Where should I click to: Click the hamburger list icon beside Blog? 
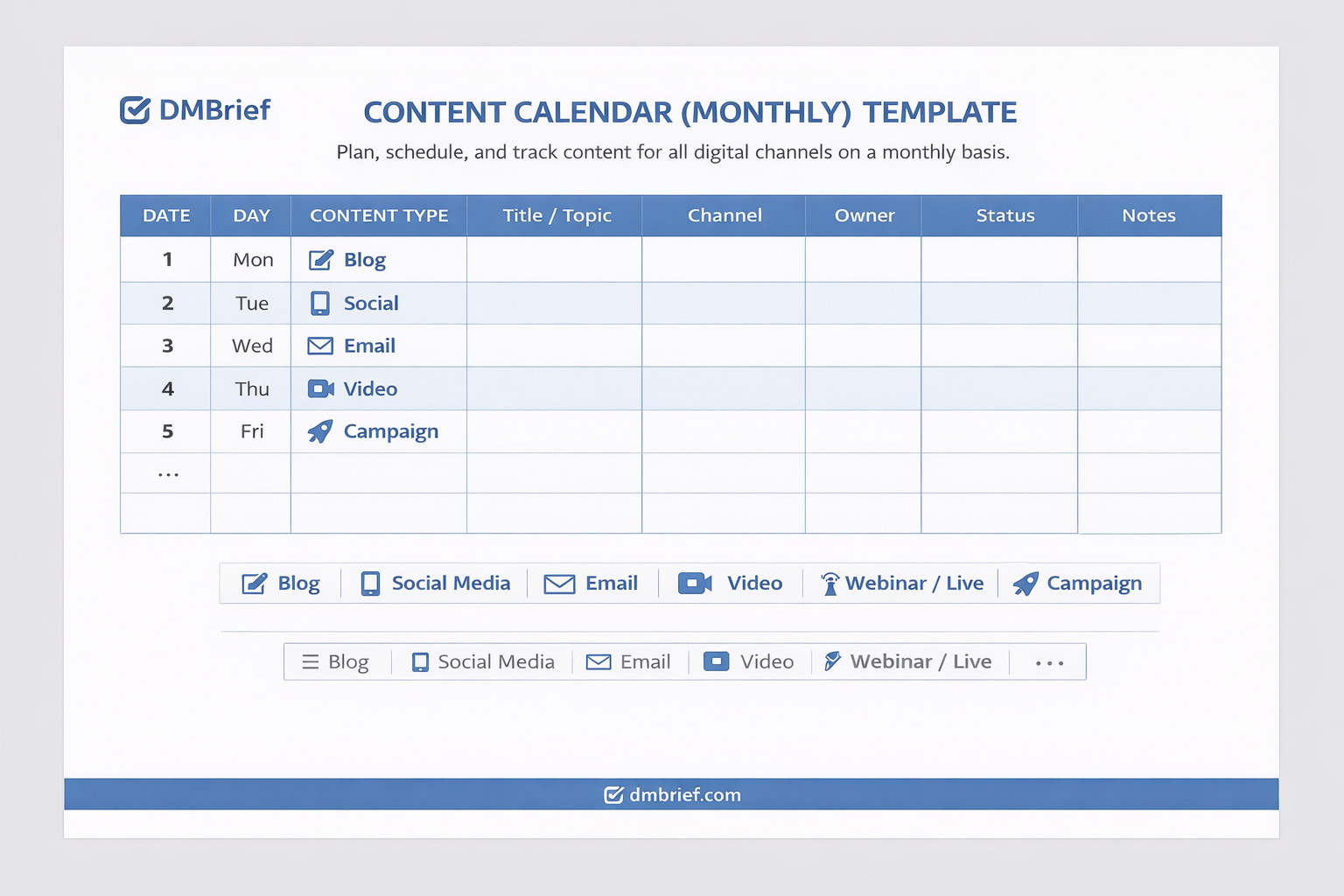pyautogui.click(x=310, y=662)
